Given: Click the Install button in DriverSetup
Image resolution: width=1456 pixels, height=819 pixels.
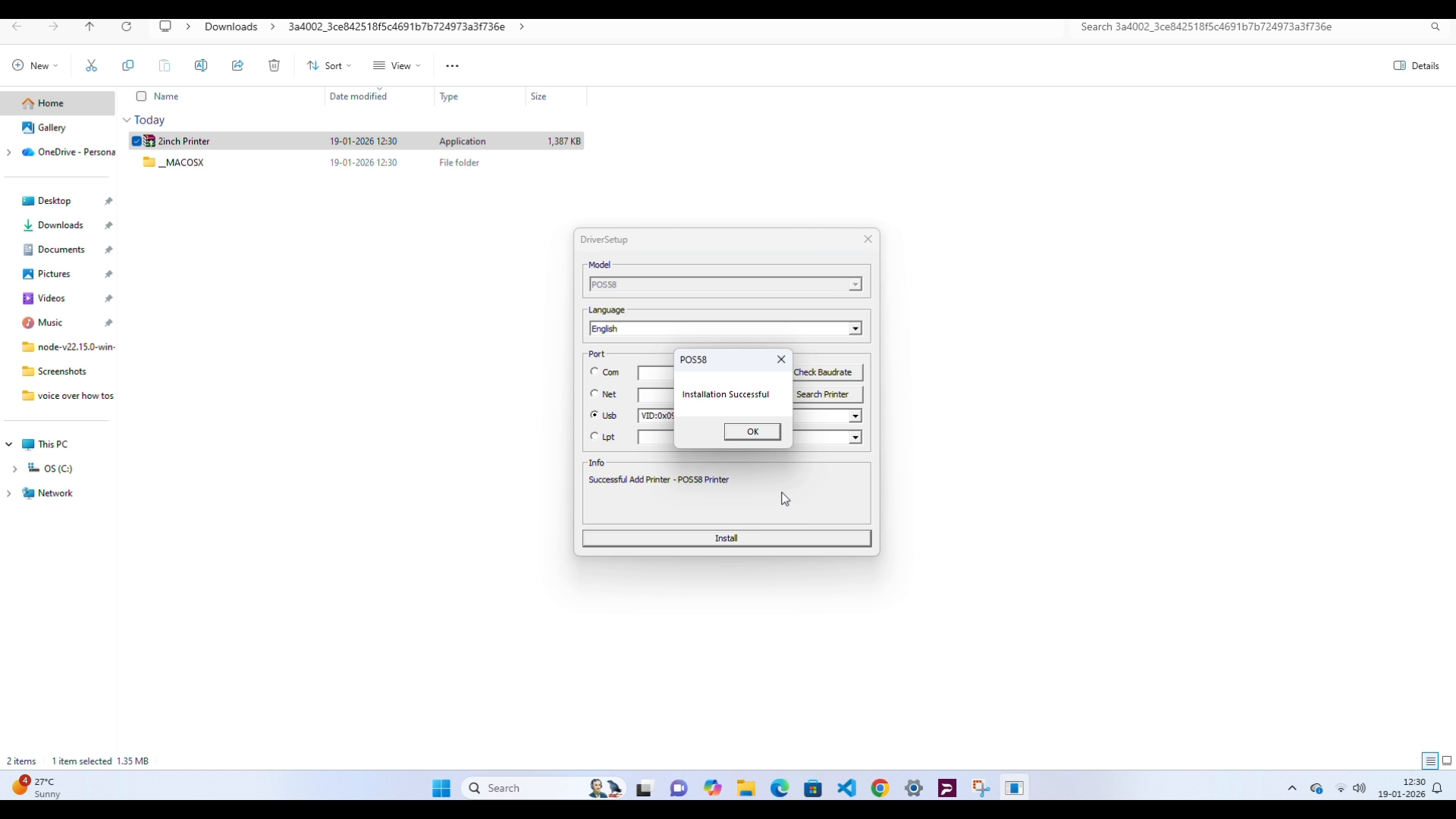Looking at the screenshot, I should point(726,538).
